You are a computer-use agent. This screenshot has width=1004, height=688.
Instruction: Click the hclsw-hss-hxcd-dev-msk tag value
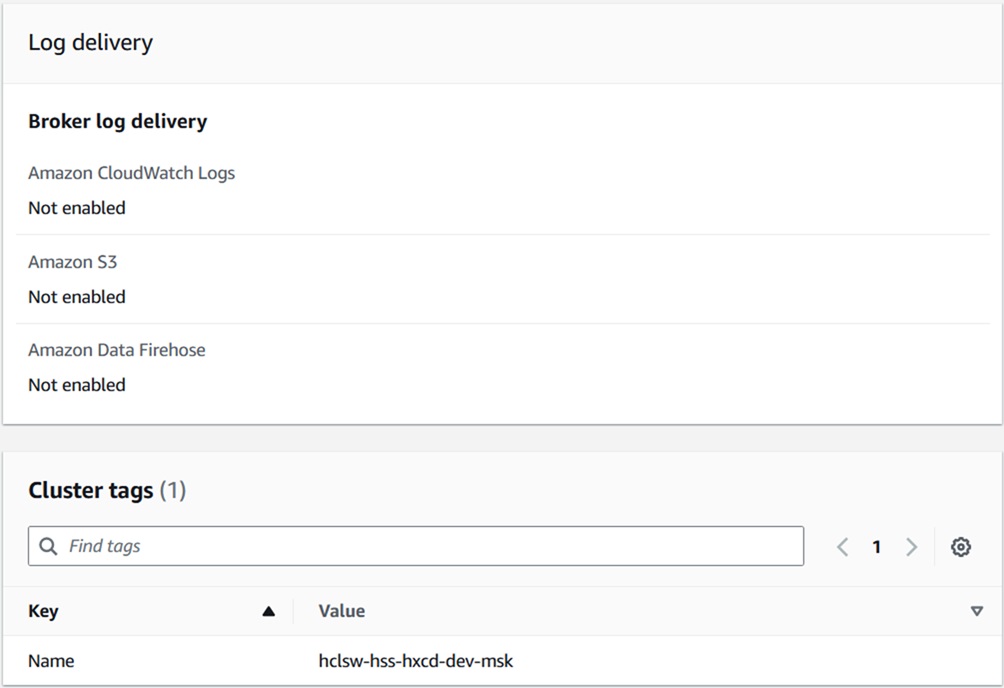pos(416,661)
